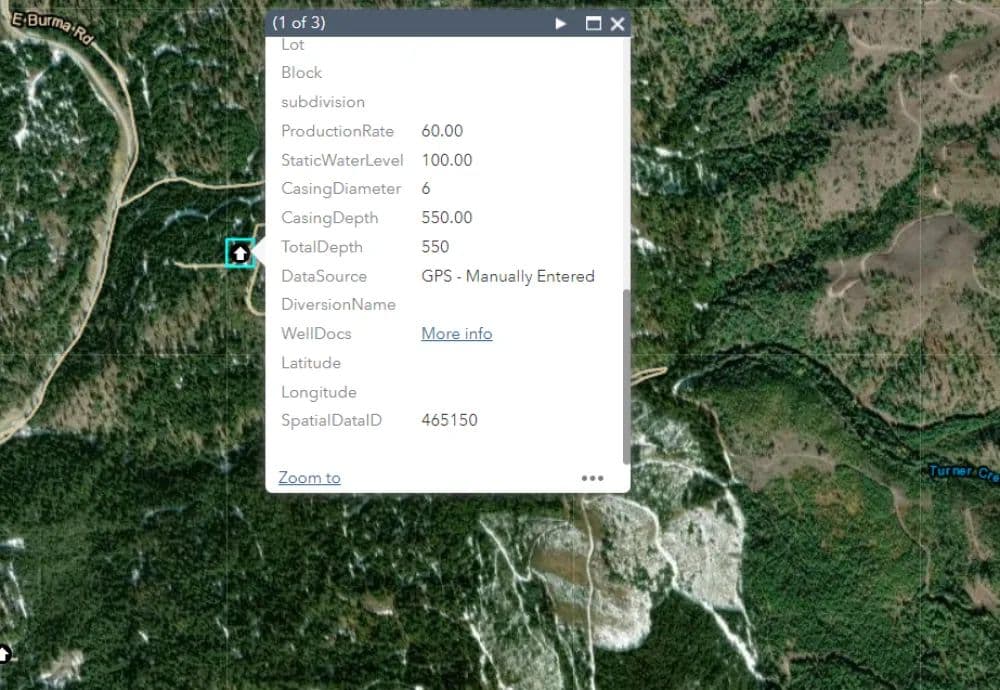Close the well info popup
The height and width of the screenshot is (690, 1000).
[x=617, y=23]
